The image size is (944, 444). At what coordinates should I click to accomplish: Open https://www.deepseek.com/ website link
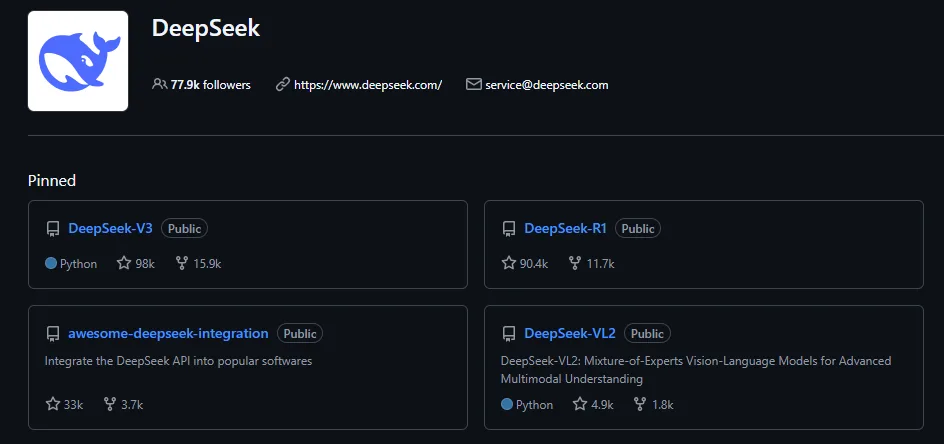pyautogui.click(x=368, y=85)
